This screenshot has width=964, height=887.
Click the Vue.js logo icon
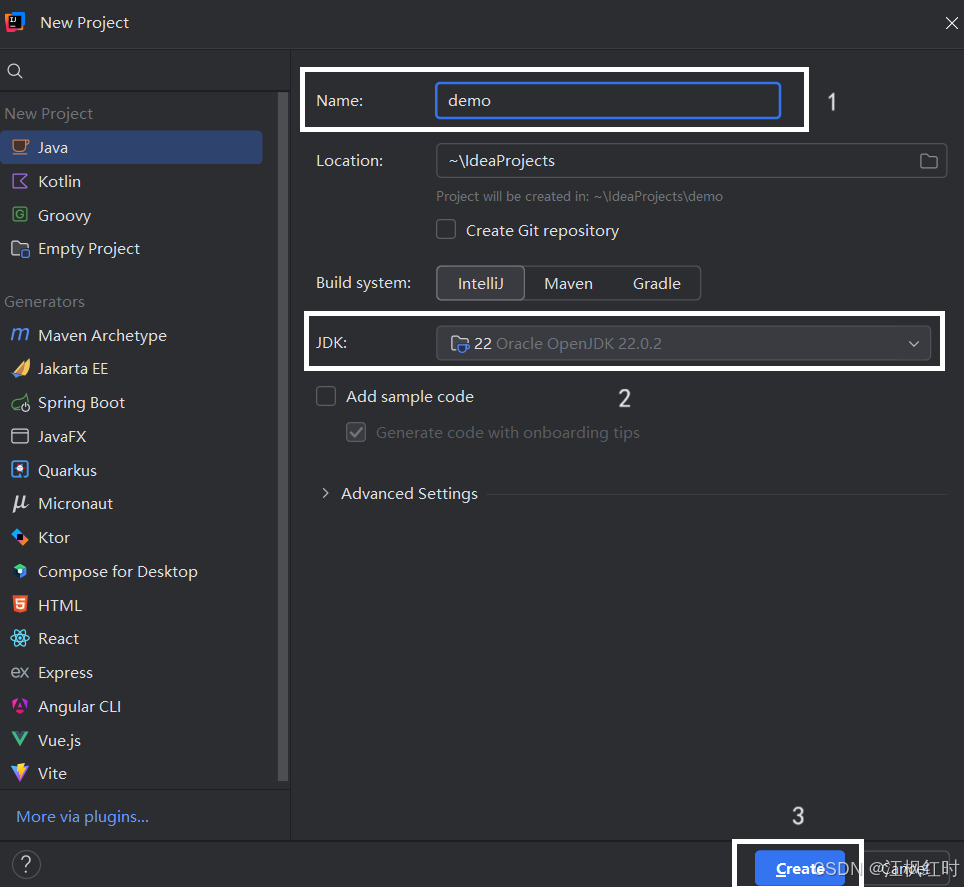(20, 739)
